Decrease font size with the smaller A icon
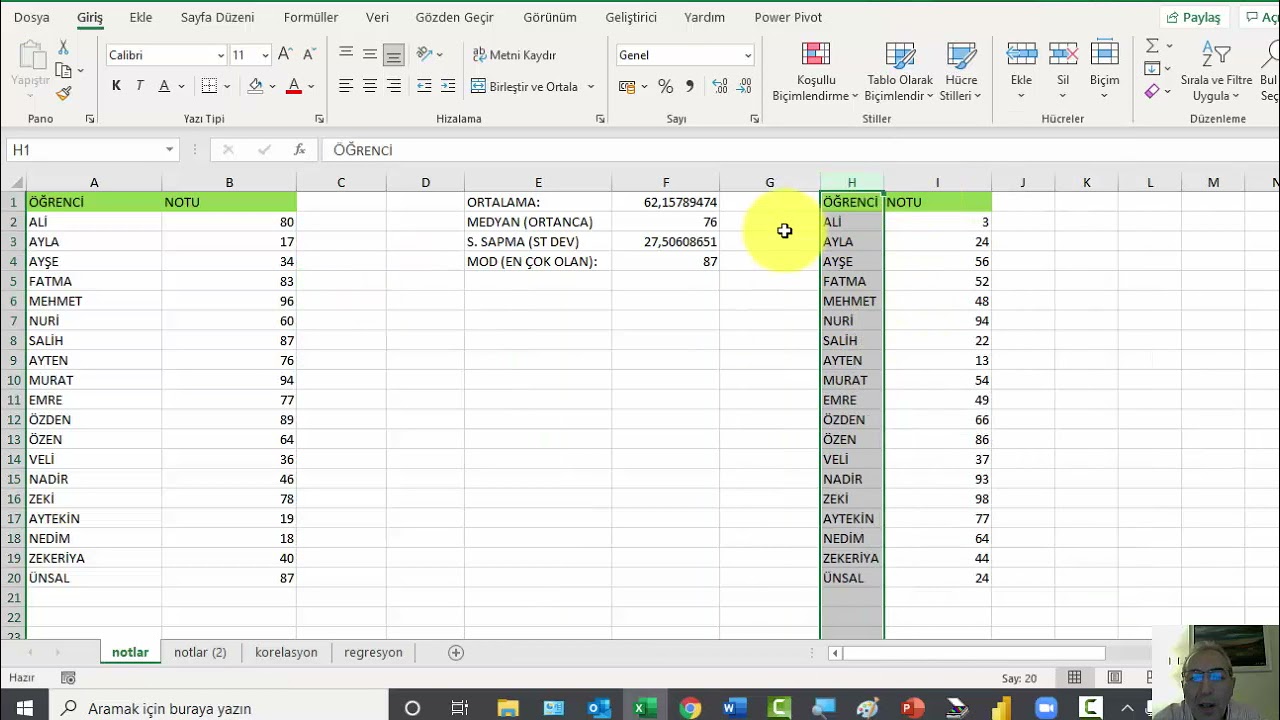The height and width of the screenshot is (720, 1280). pyautogui.click(x=310, y=55)
